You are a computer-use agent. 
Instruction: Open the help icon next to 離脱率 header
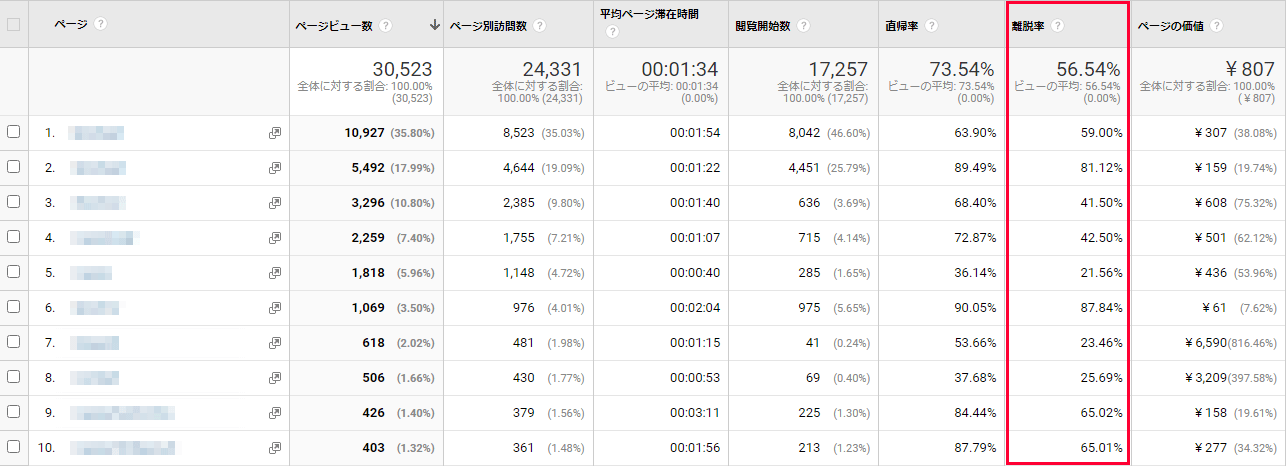(x=1057, y=26)
